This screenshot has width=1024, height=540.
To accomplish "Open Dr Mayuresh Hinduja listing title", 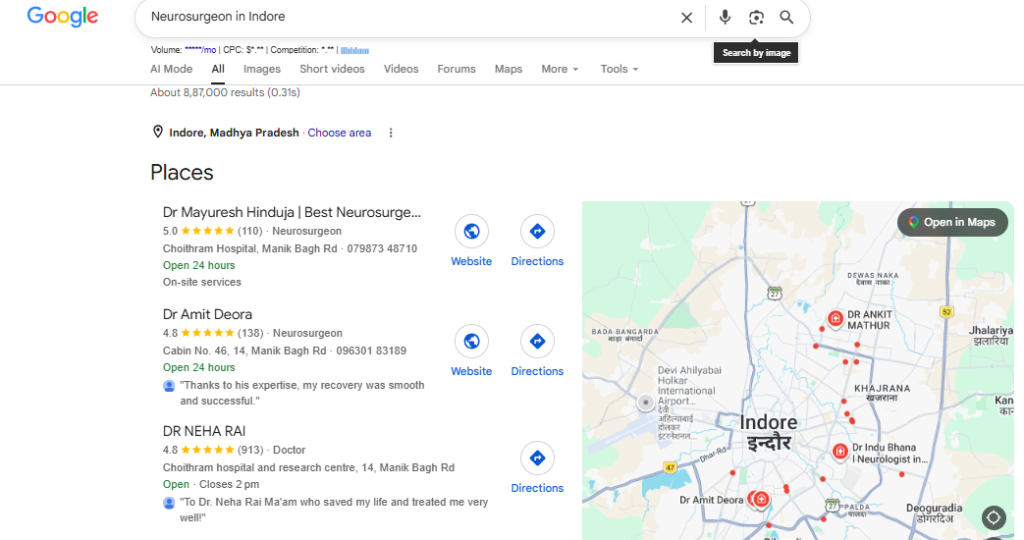I will [292, 212].
